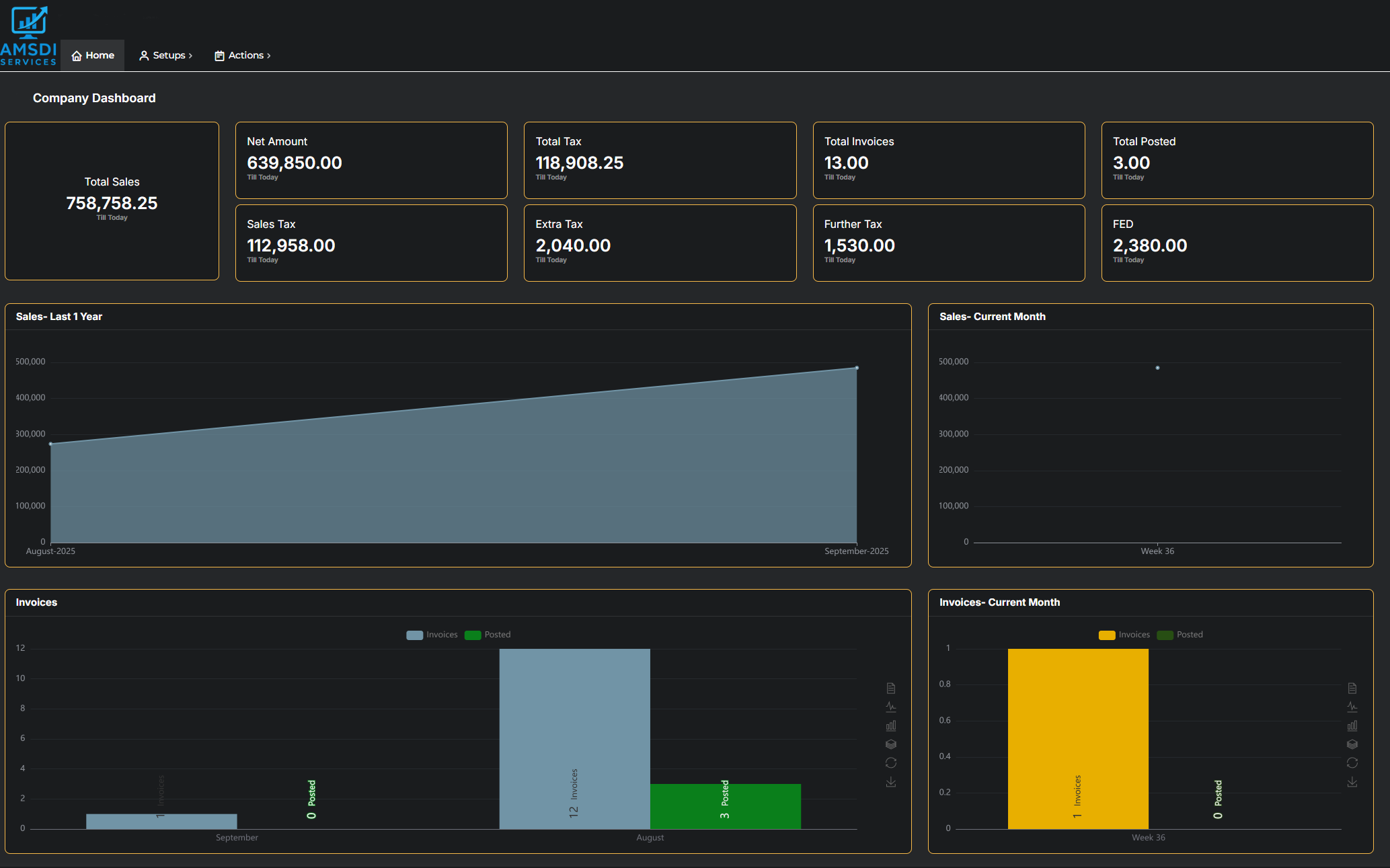Toggle yellow Invoices series in Current Month legend

[1124, 635]
